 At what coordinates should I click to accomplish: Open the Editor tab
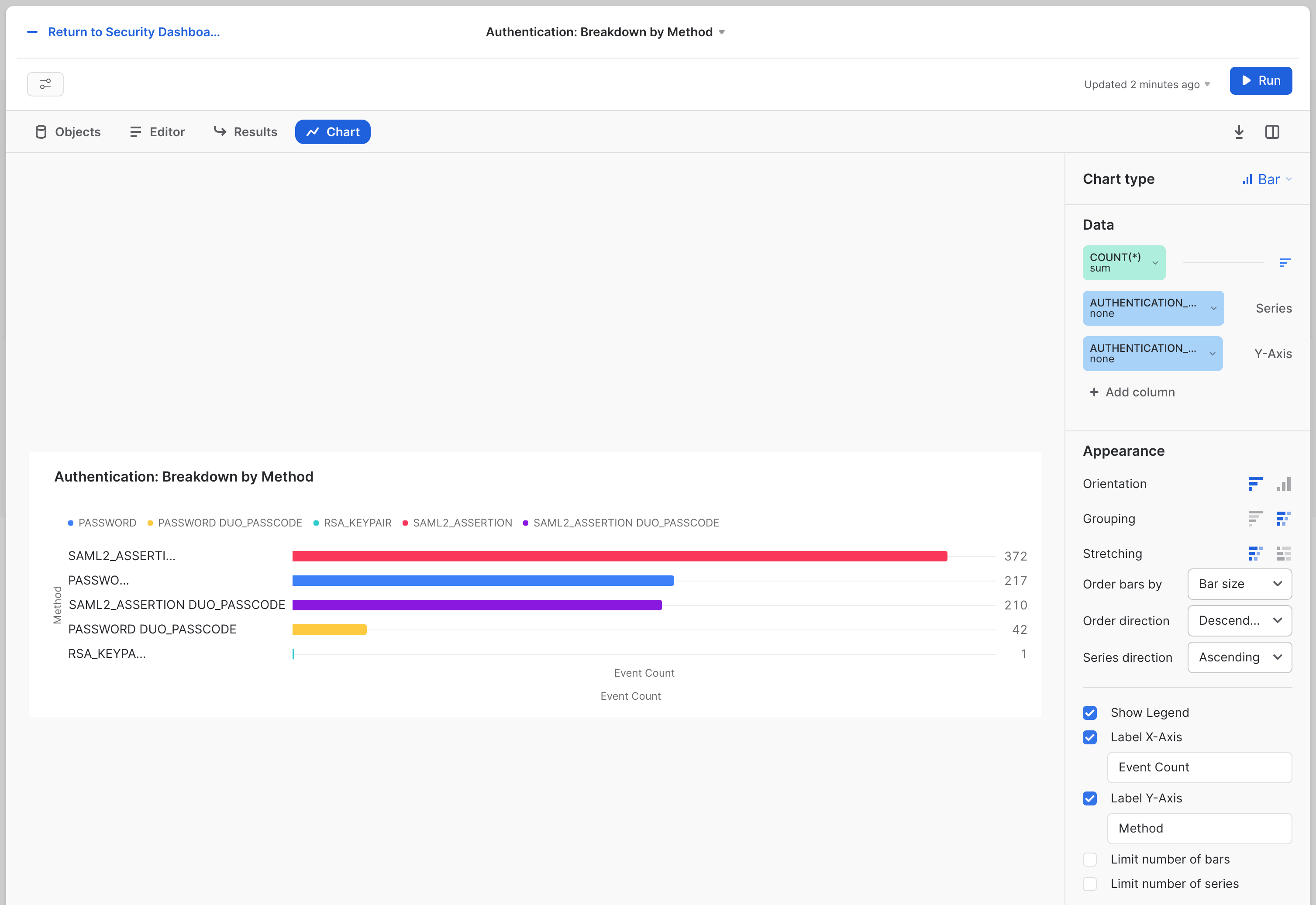click(157, 132)
